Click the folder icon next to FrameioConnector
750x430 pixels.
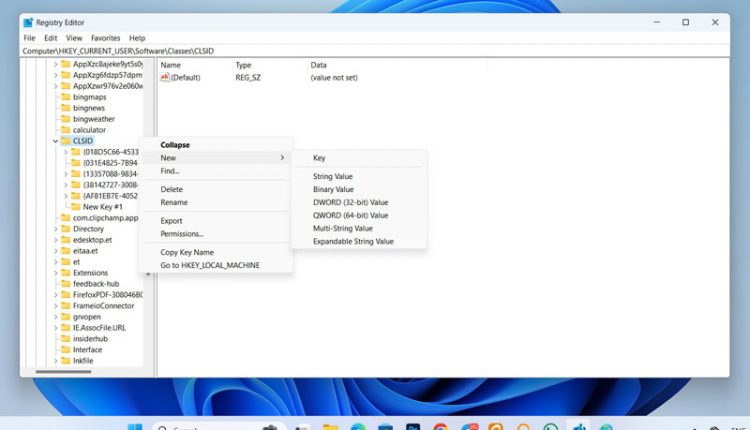click(66, 306)
